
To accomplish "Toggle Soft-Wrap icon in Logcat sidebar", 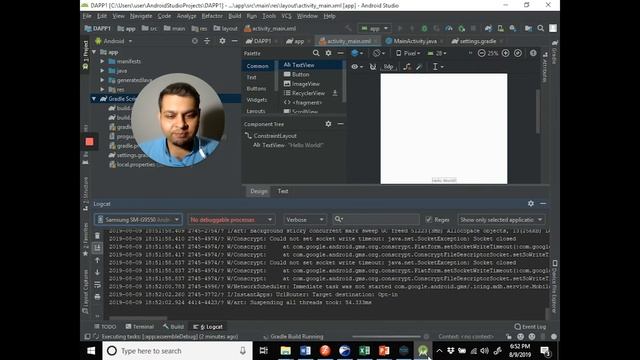I will click(97, 284).
